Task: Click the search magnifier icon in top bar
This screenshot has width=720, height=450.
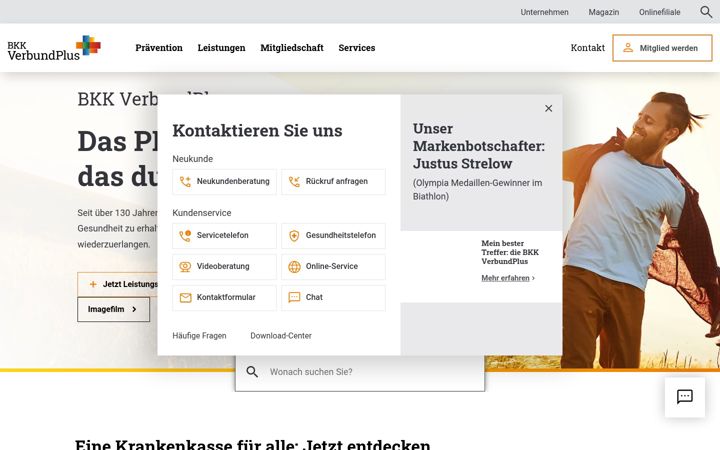Action: [706, 11]
